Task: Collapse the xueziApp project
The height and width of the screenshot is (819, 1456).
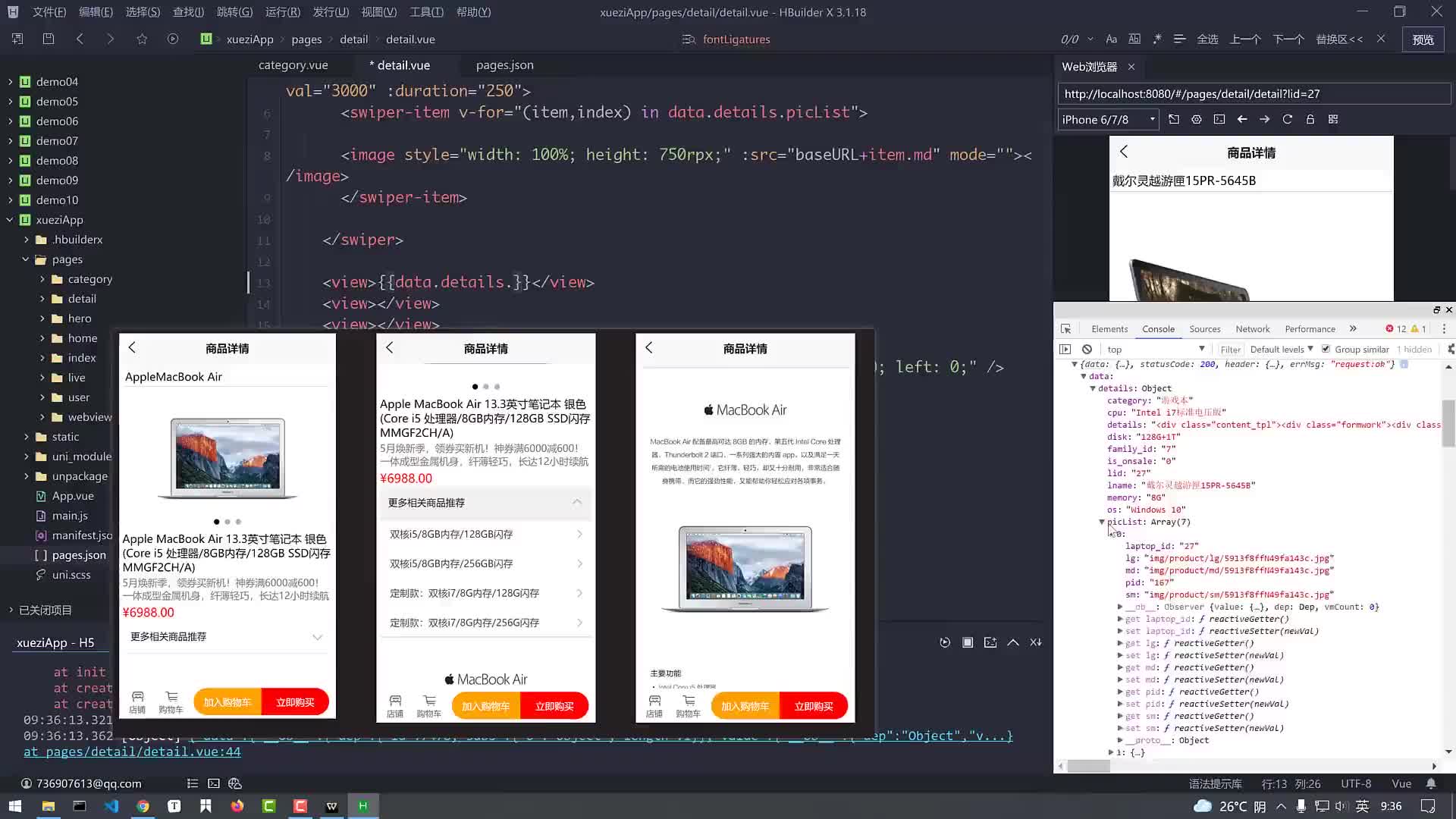Action: pyautogui.click(x=10, y=220)
